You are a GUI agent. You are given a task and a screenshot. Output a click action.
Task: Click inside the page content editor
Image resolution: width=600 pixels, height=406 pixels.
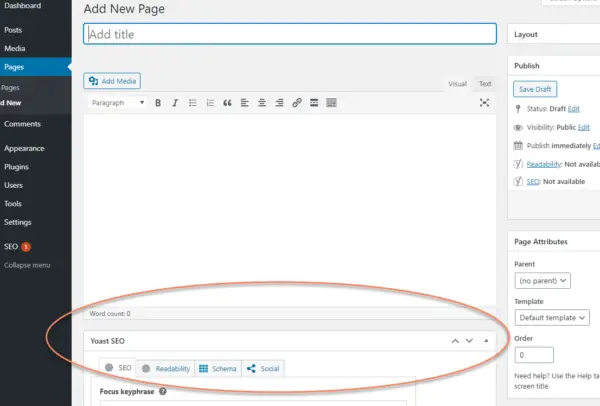[290, 210]
